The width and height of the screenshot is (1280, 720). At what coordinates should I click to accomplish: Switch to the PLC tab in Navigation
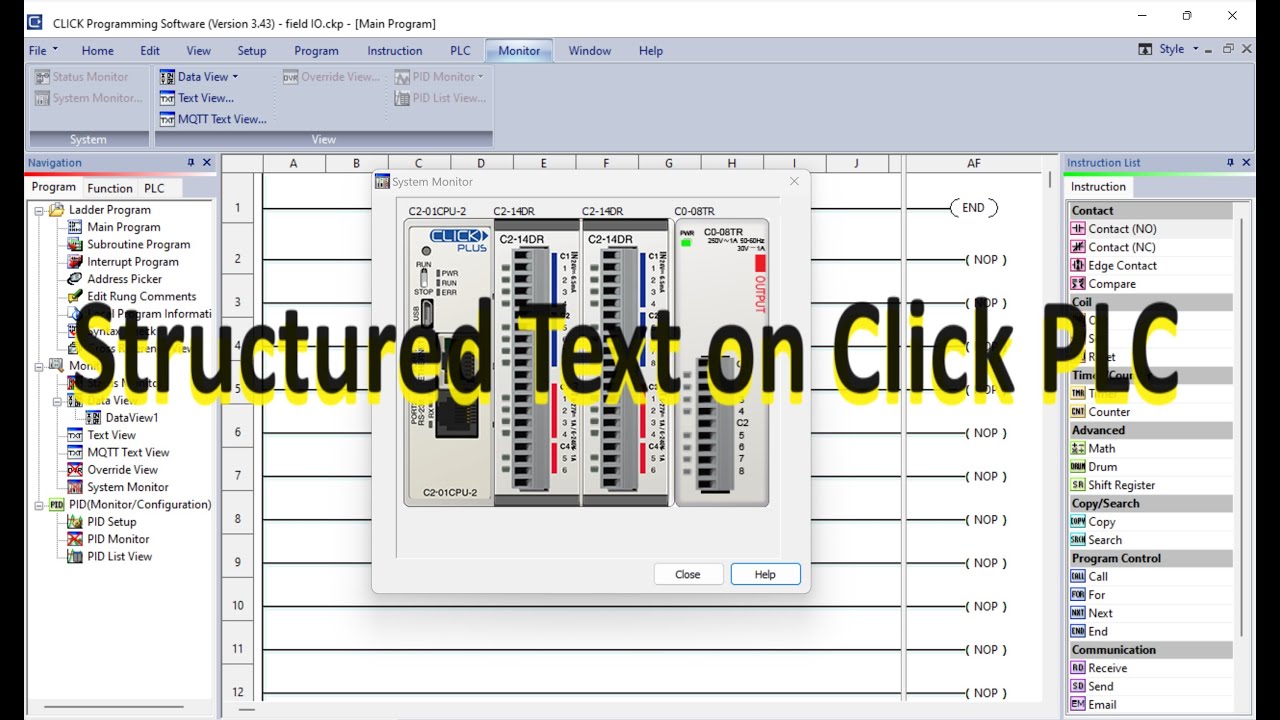(154, 188)
